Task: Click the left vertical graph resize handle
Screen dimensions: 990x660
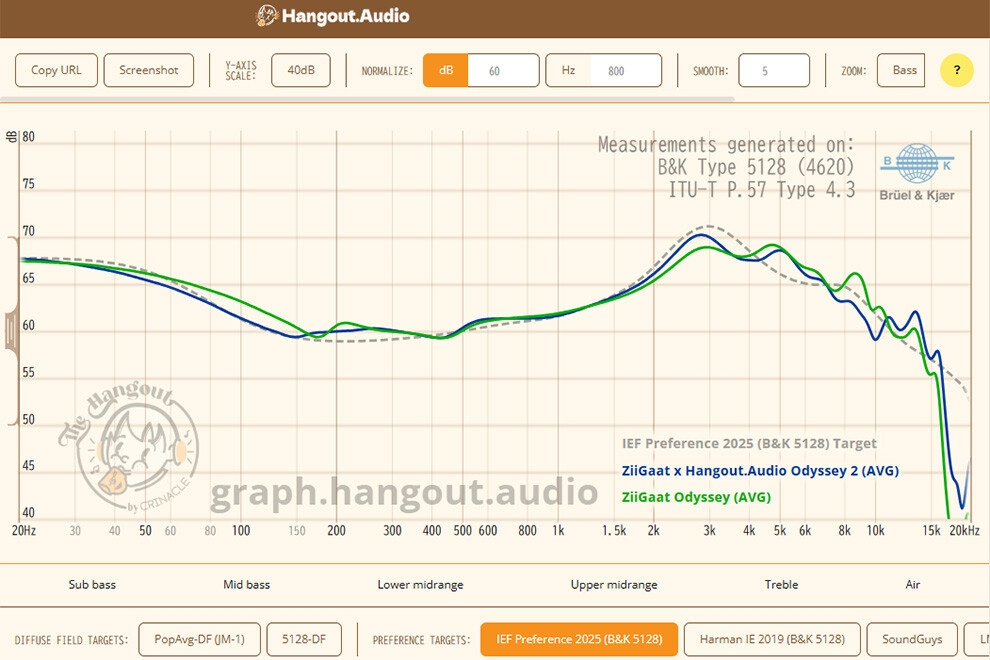Action: tap(11, 330)
